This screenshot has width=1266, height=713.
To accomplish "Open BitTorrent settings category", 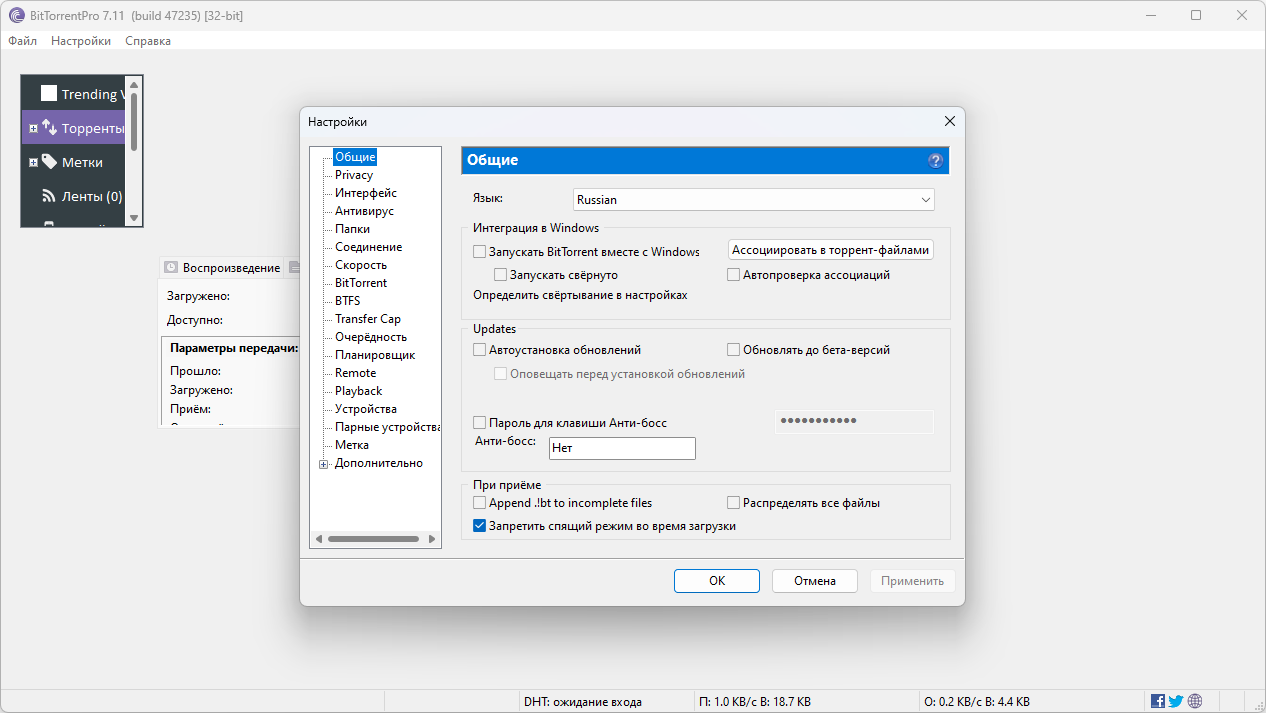I will click(x=361, y=283).
